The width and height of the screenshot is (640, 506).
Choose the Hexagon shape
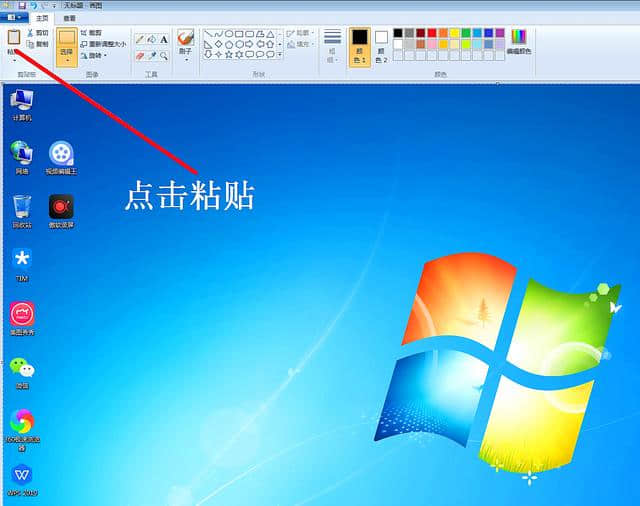[x=239, y=44]
